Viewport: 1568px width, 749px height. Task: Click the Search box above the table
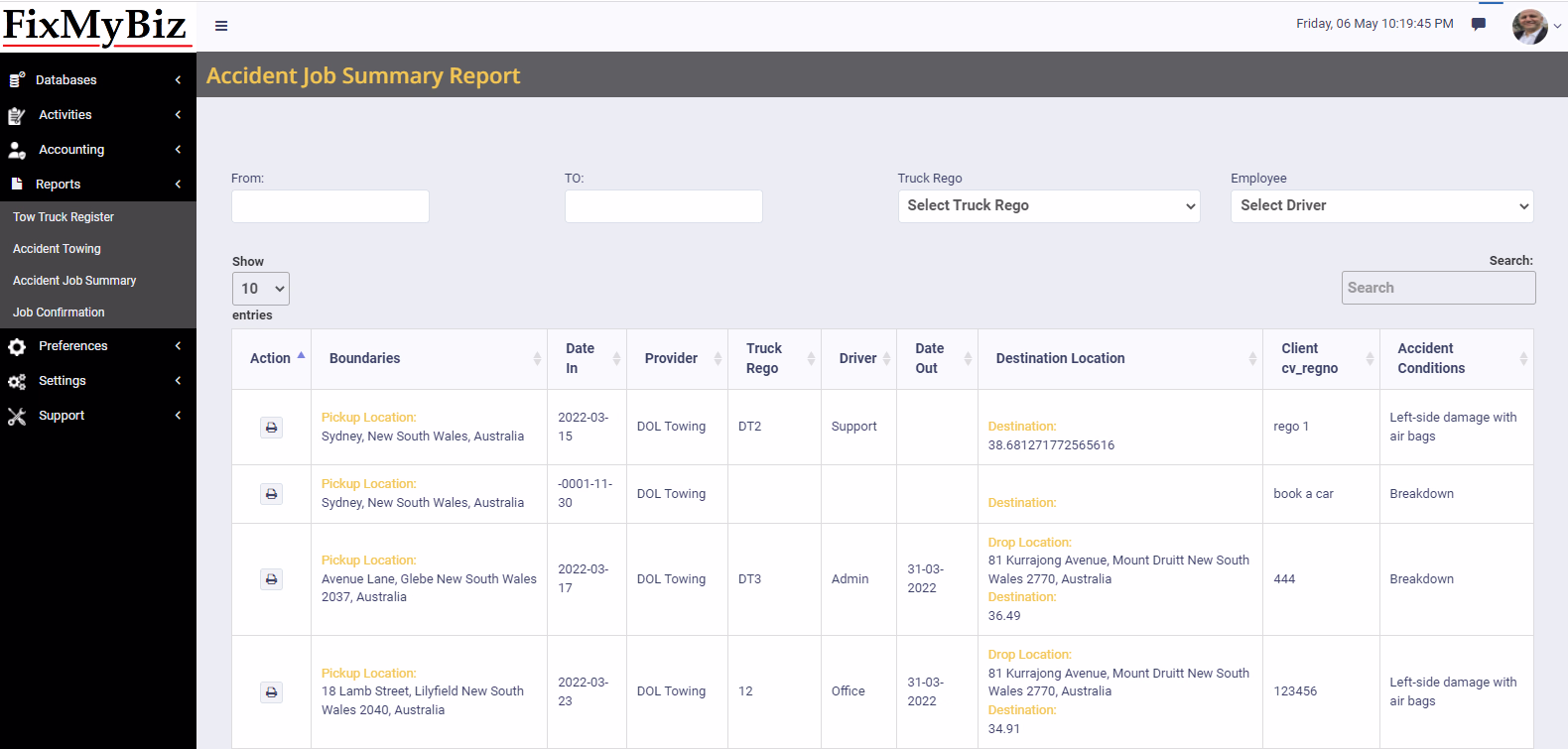1437,288
